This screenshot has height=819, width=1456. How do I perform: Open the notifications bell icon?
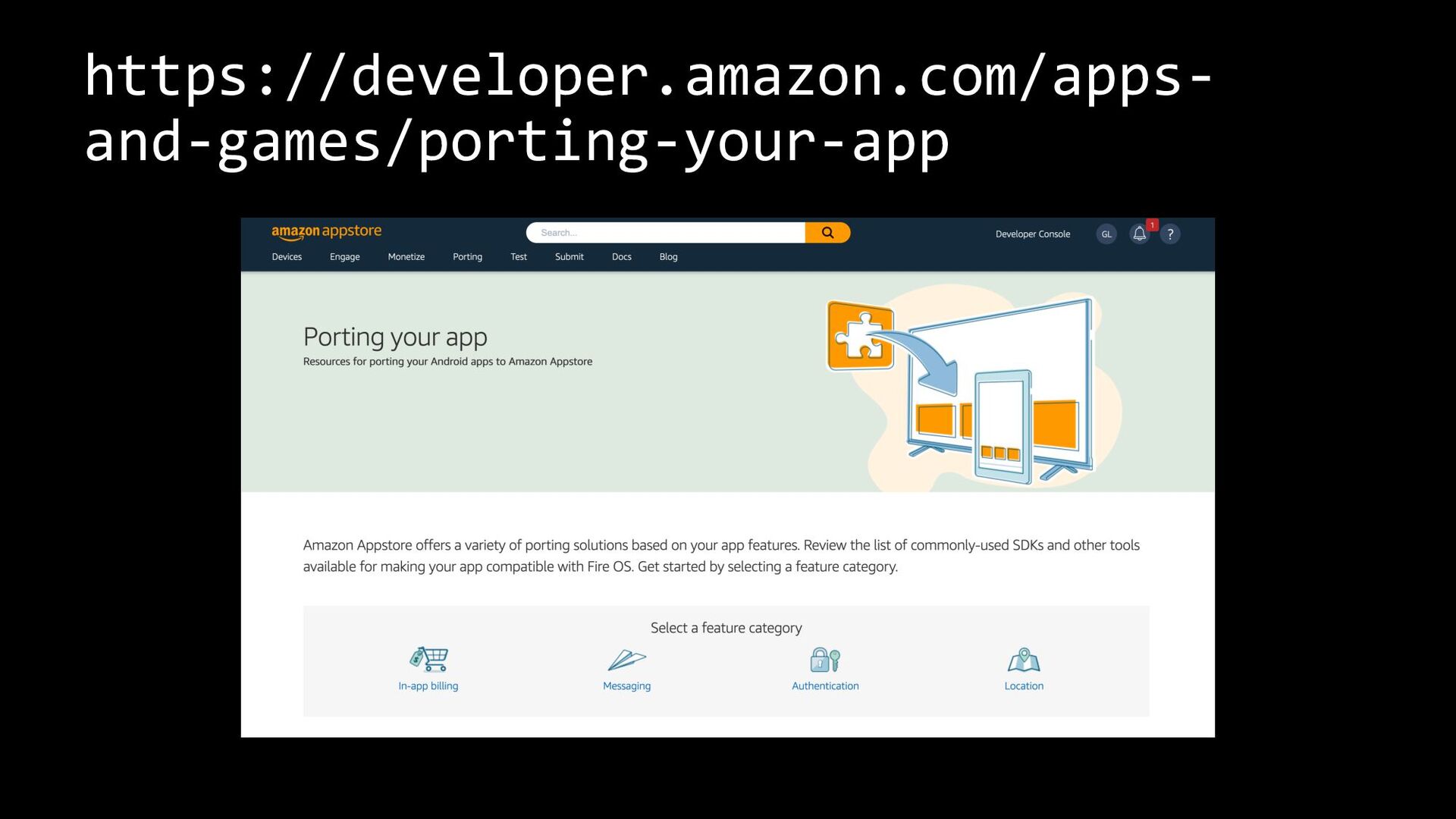1139,234
